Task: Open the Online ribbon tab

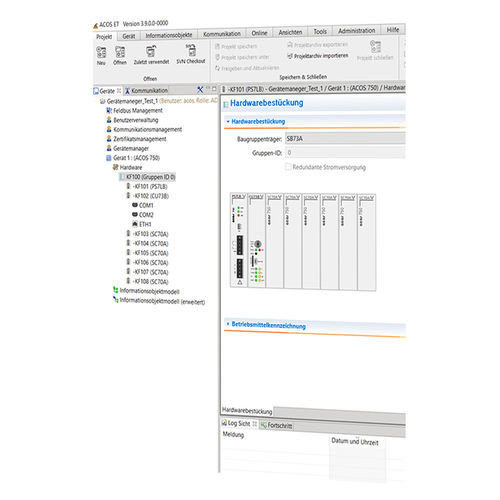Action: tap(259, 33)
